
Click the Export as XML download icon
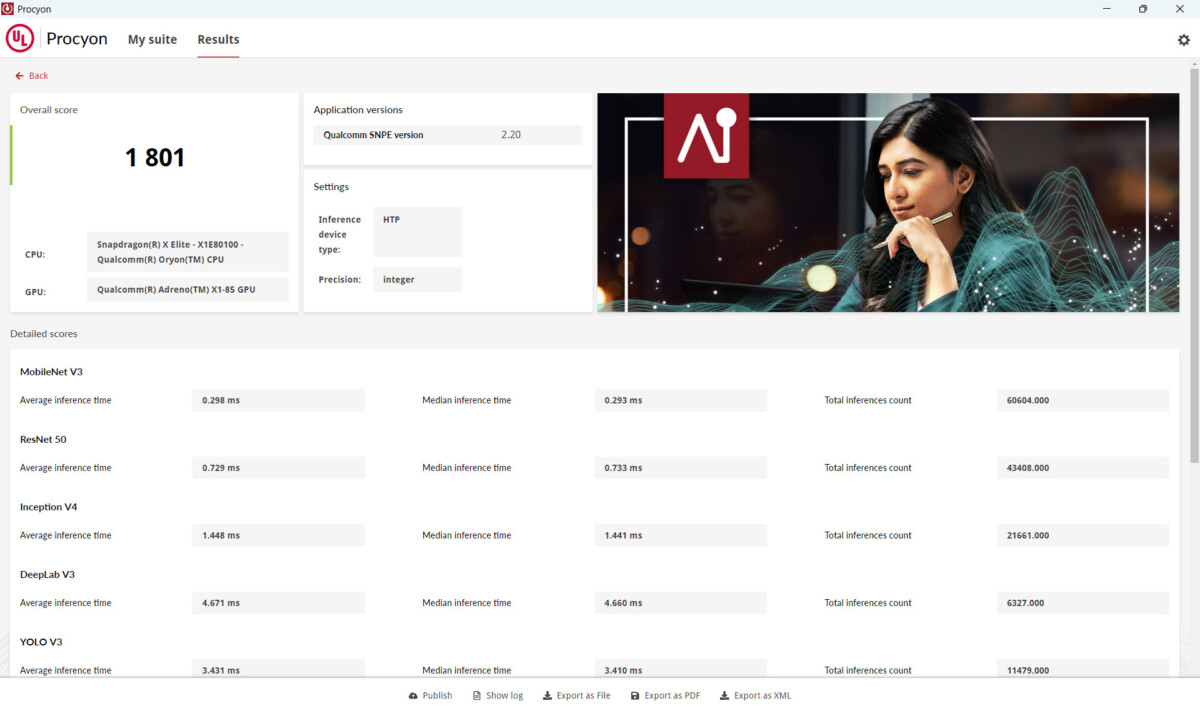coord(724,696)
